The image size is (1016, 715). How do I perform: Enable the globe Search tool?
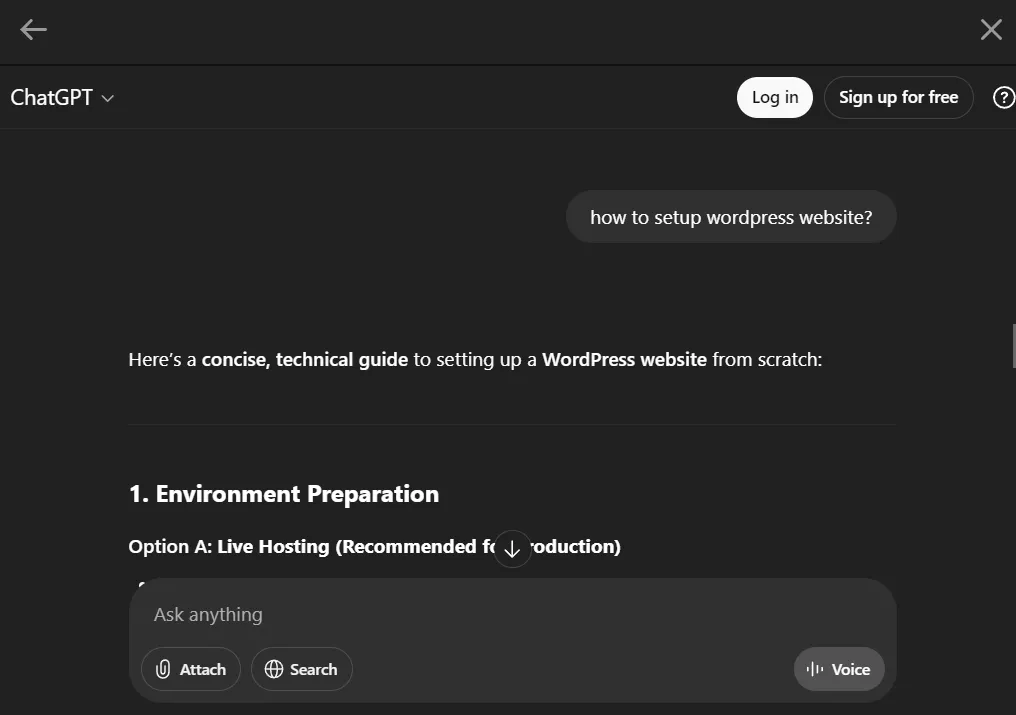coord(301,669)
